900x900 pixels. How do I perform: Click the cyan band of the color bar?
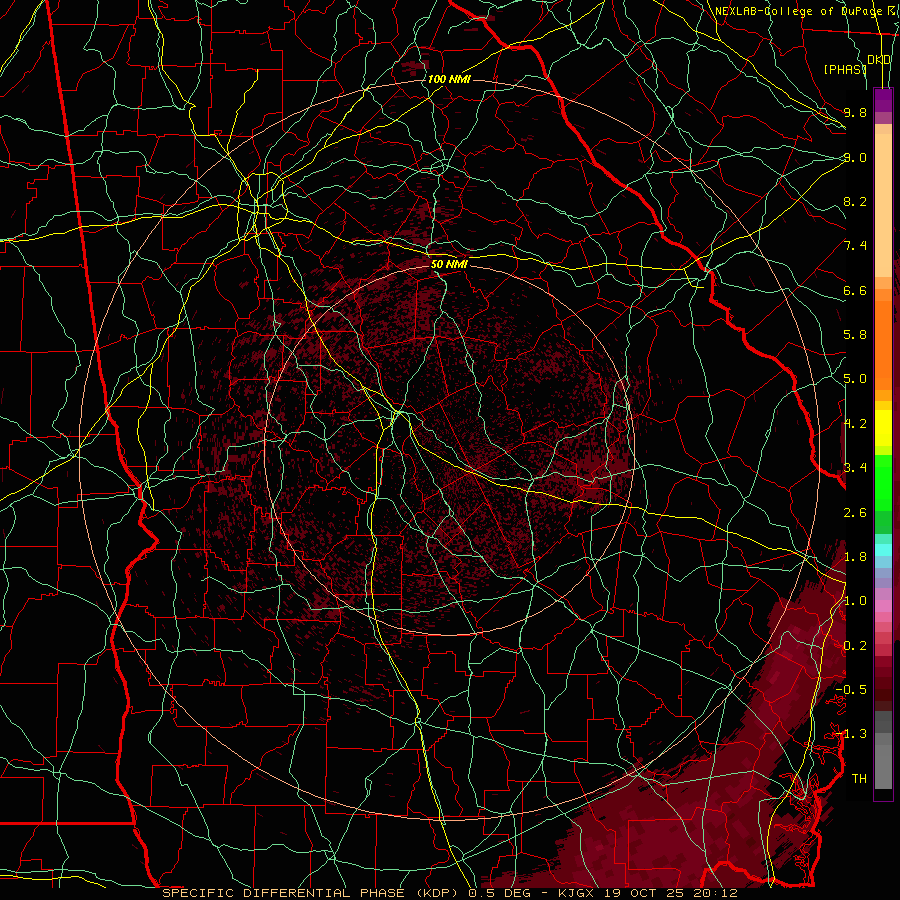pos(883,549)
